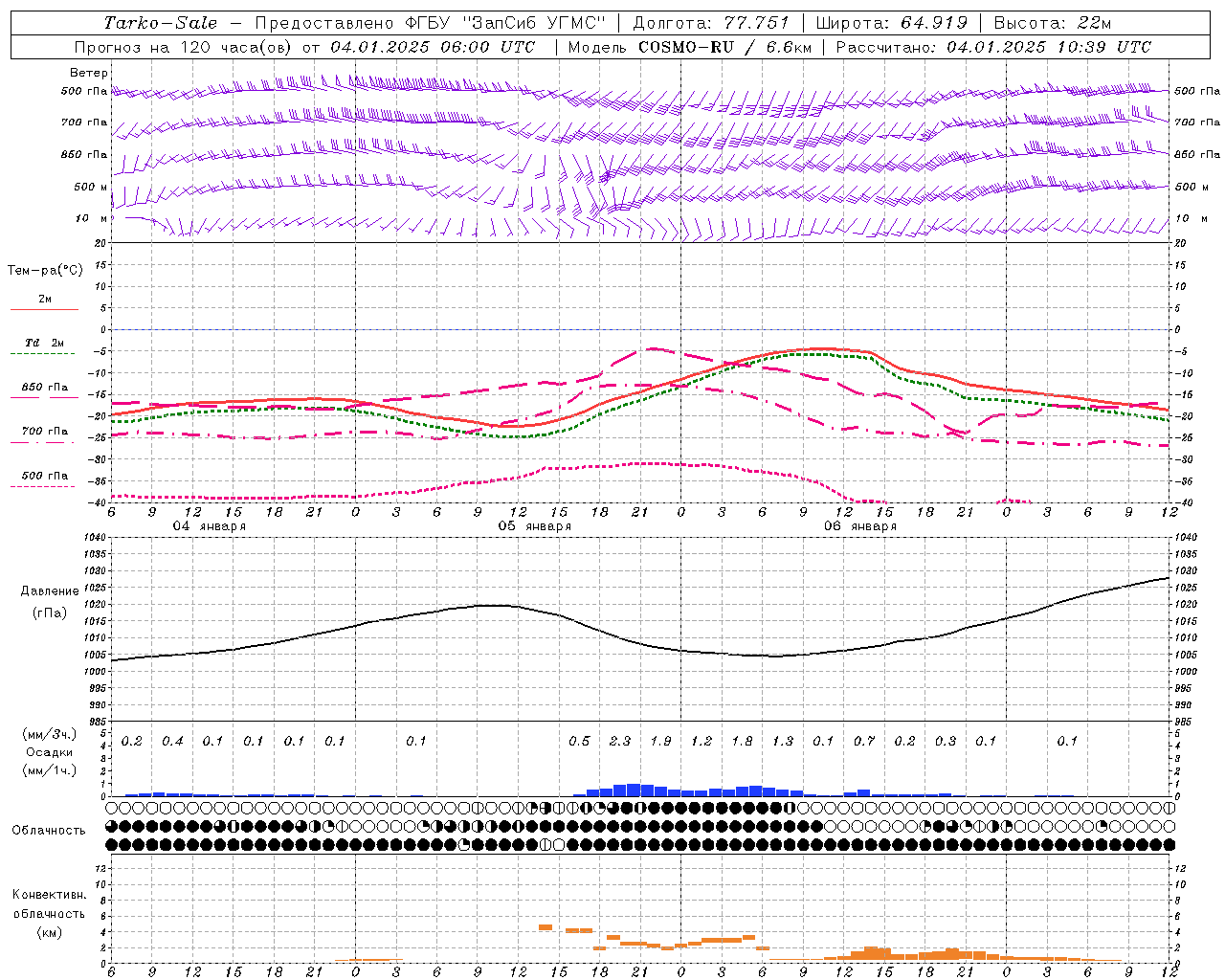This screenshot has height=980, width=1225.
Task: Click the date label 04 января
Action: pyautogui.click(x=210, y=526)
